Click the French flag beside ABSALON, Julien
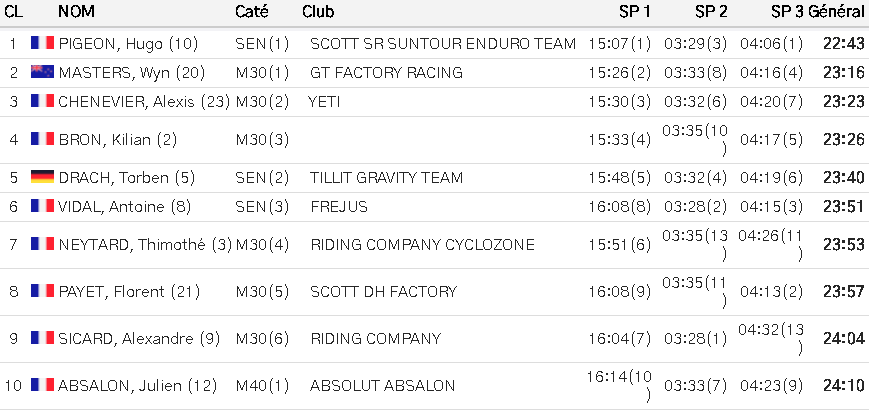This screenshot has height=411, width=870. 42,385
